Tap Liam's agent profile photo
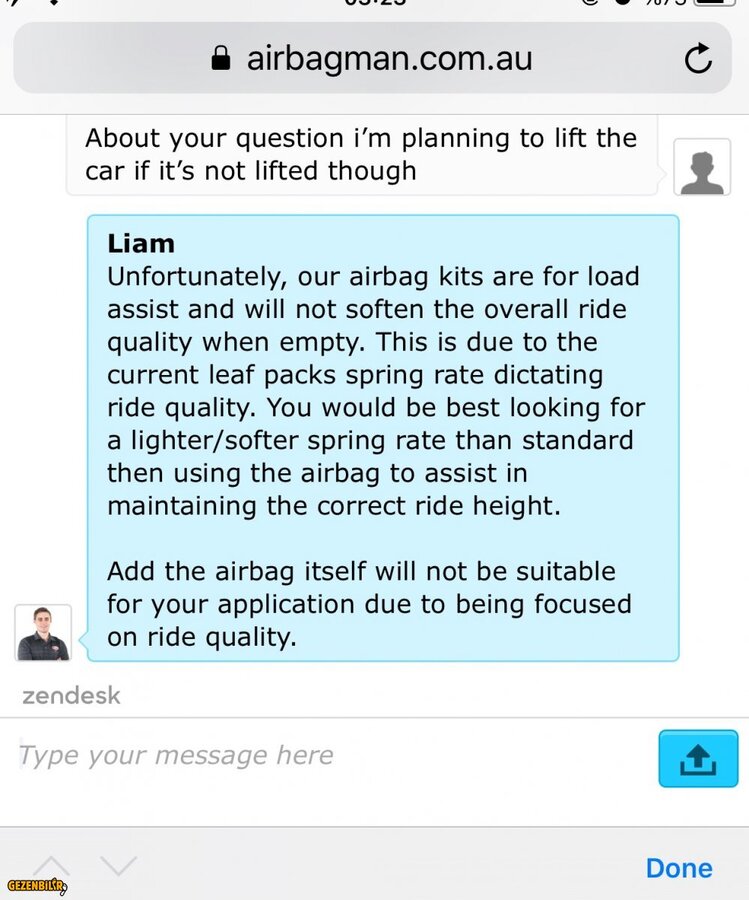 [x=43, y=633]
